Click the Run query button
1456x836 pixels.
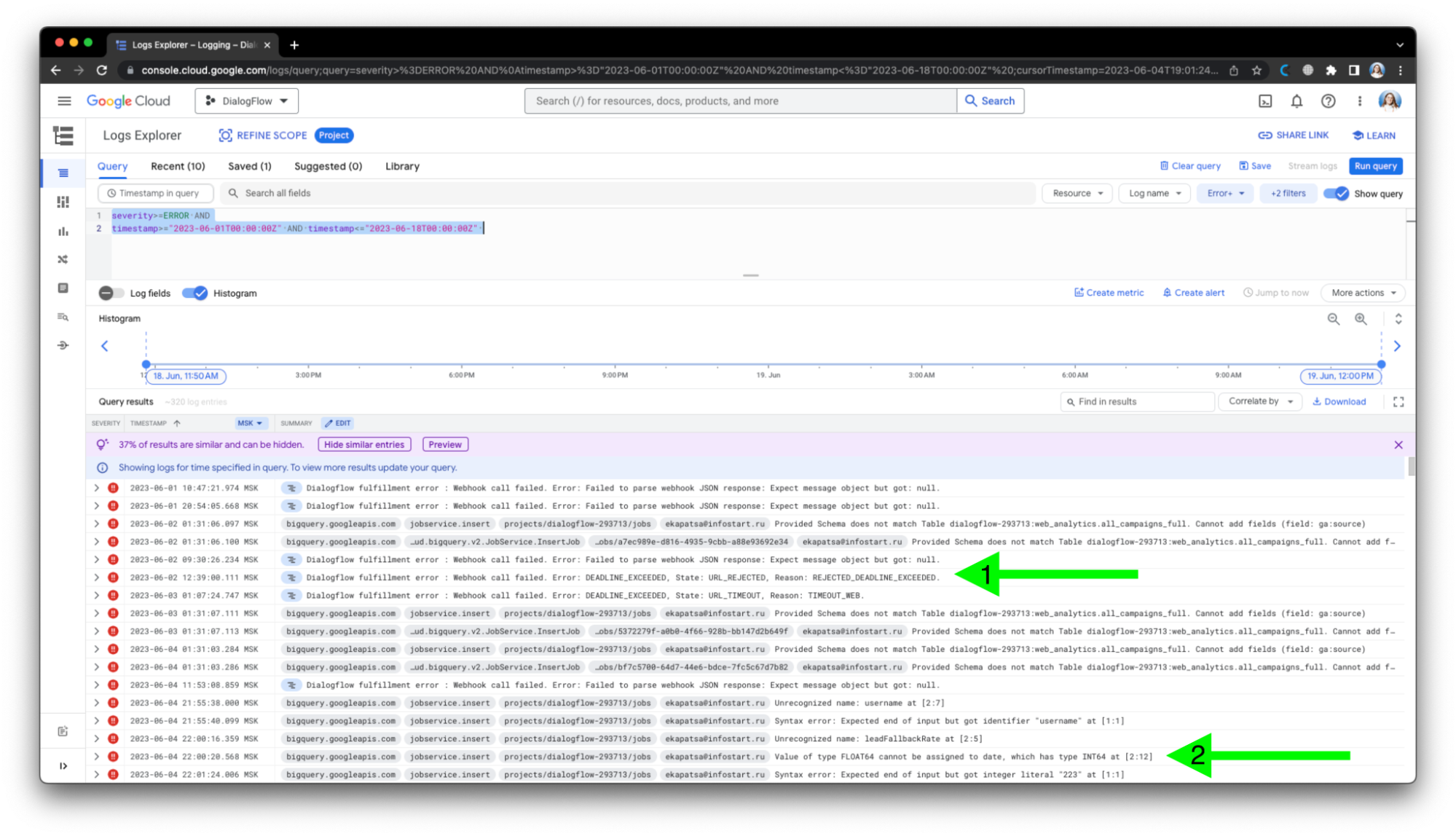pyautogui.click(x=1375, y=166)
